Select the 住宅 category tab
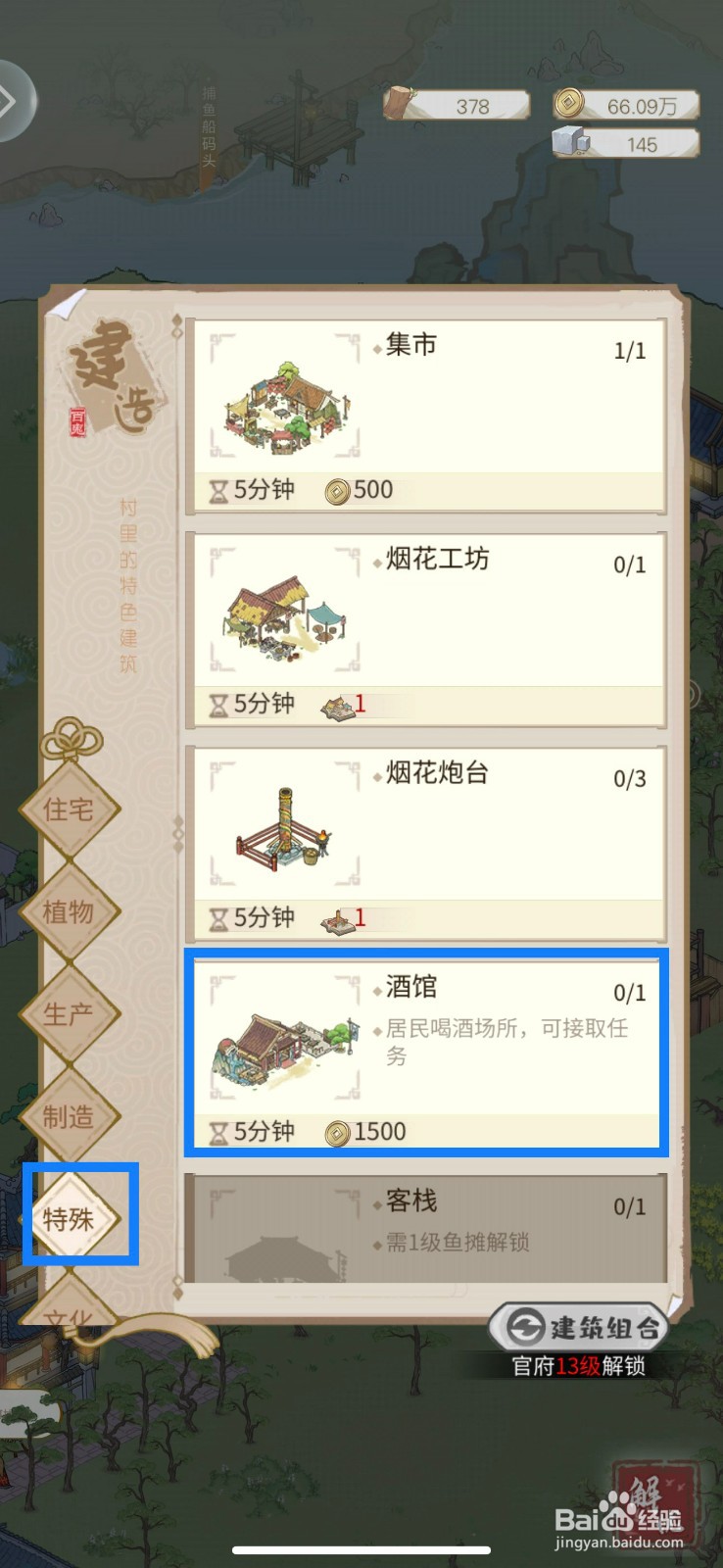 [69, 809]
